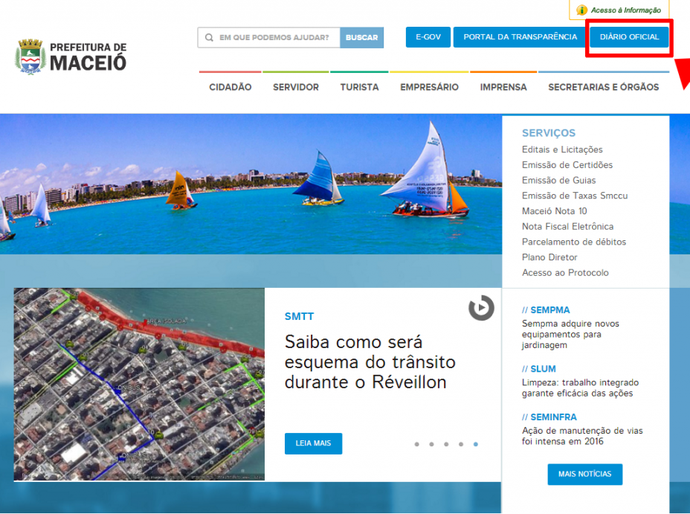Open Seminfra manutenção de vias news
Viewport: 690px width, 514px height.
click(582, 436)
